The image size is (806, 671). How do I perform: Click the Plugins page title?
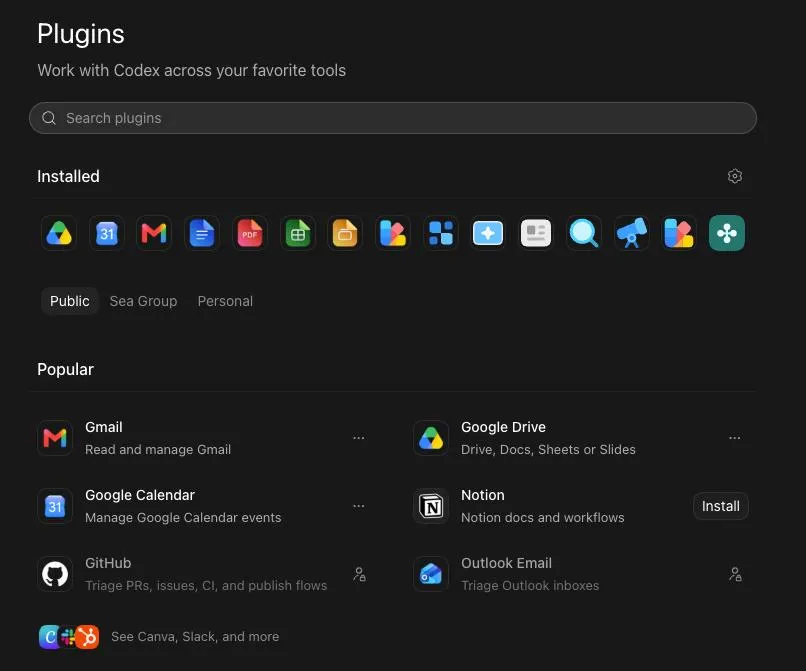click(81, 34)
